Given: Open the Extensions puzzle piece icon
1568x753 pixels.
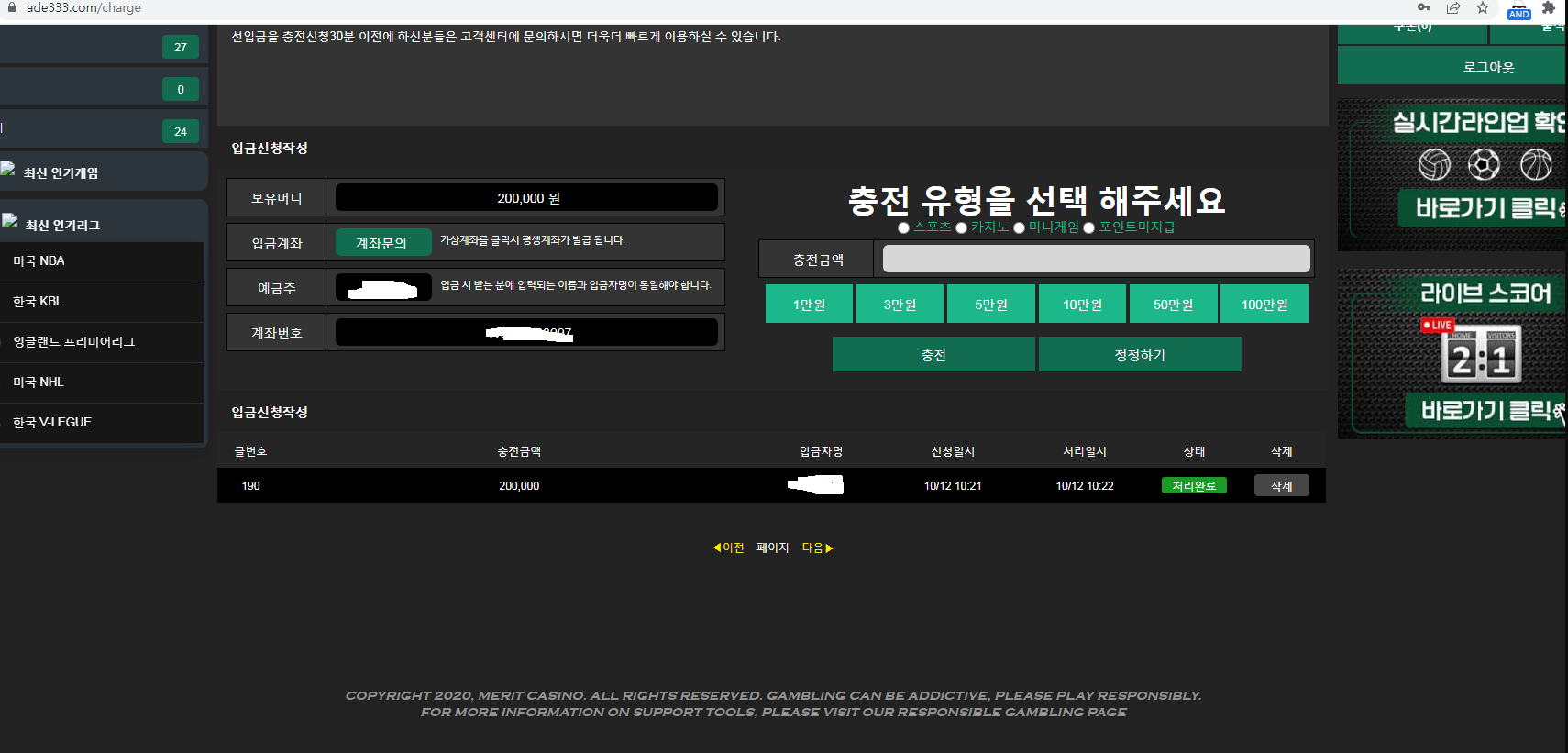Looking at the screenshot, I should 1549,7.
